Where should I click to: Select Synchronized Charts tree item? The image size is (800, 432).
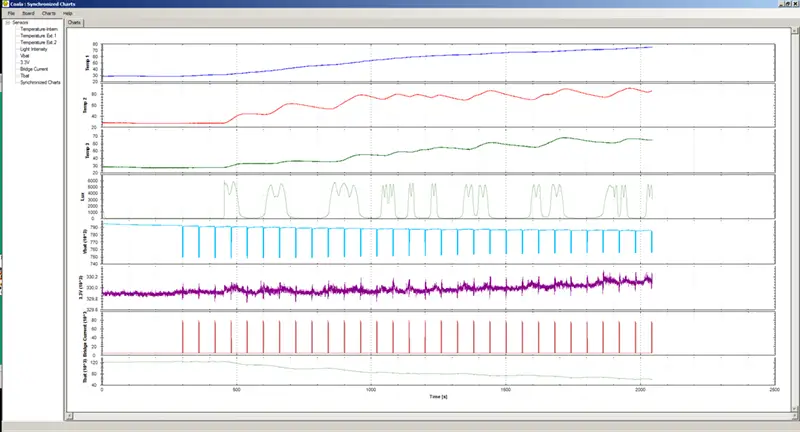[x=40, y=82]
